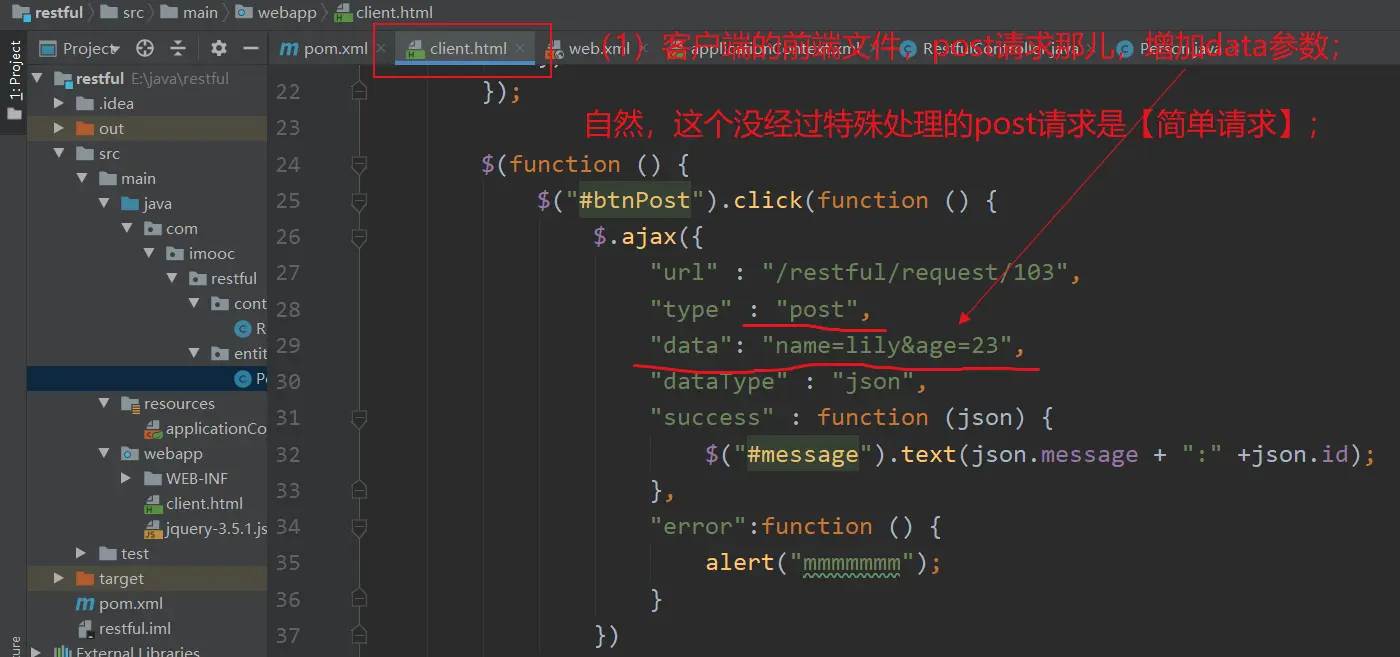Click the fold marker at line 26
1400x657 pixels.
tap(359, 236)
